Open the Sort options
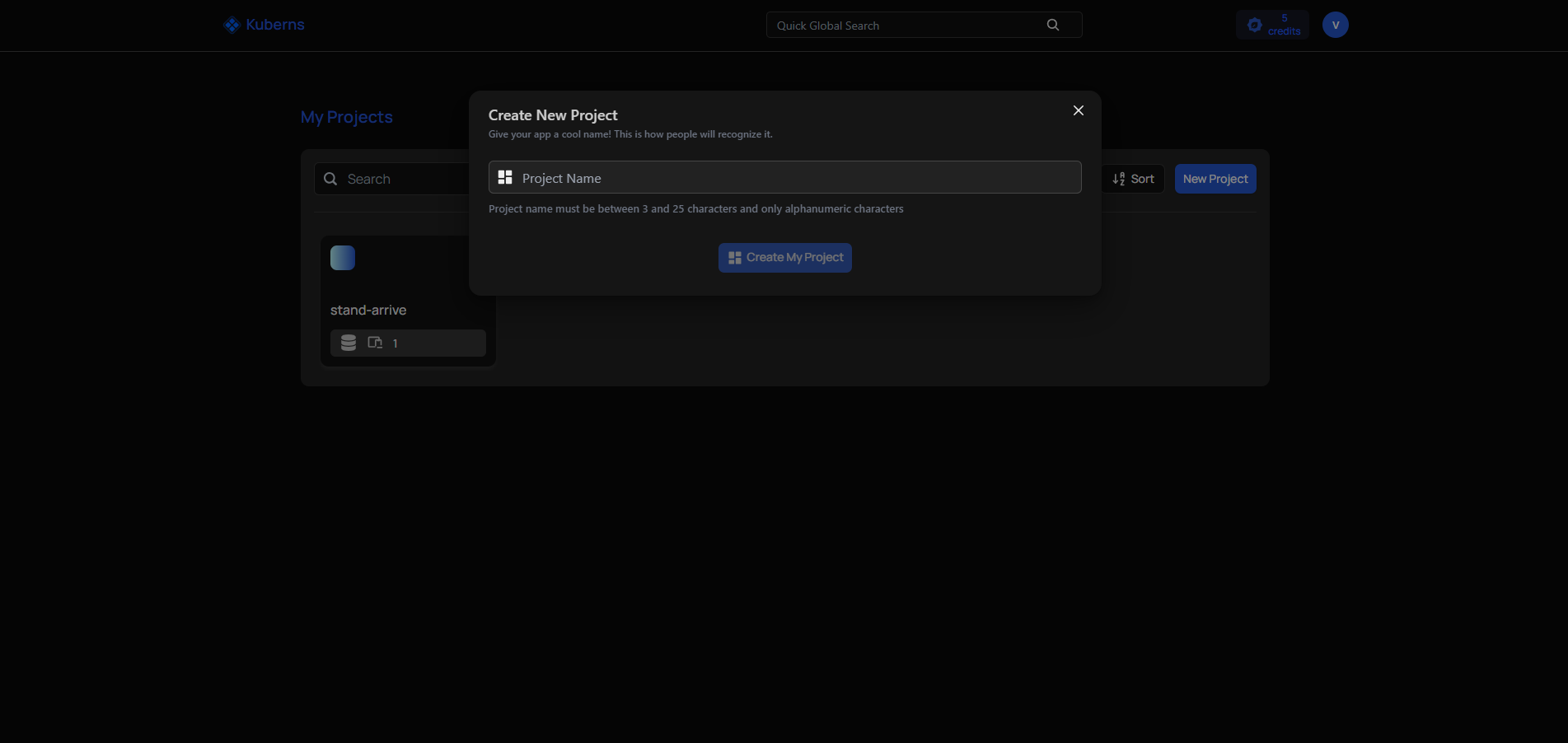 [x=1133, y=179]
